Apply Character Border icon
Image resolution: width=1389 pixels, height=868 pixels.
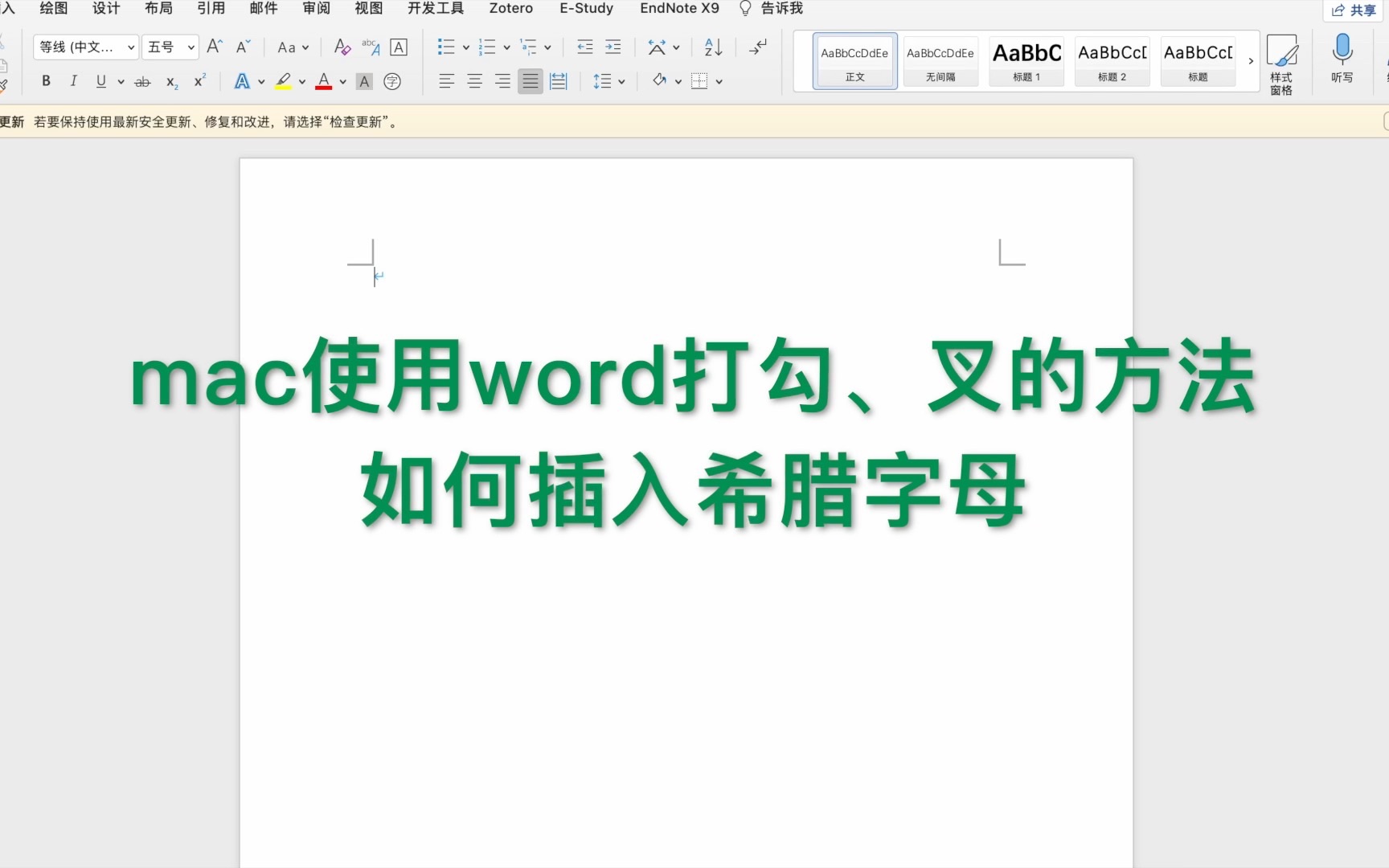pyautogui.click(x=399, y=47)
